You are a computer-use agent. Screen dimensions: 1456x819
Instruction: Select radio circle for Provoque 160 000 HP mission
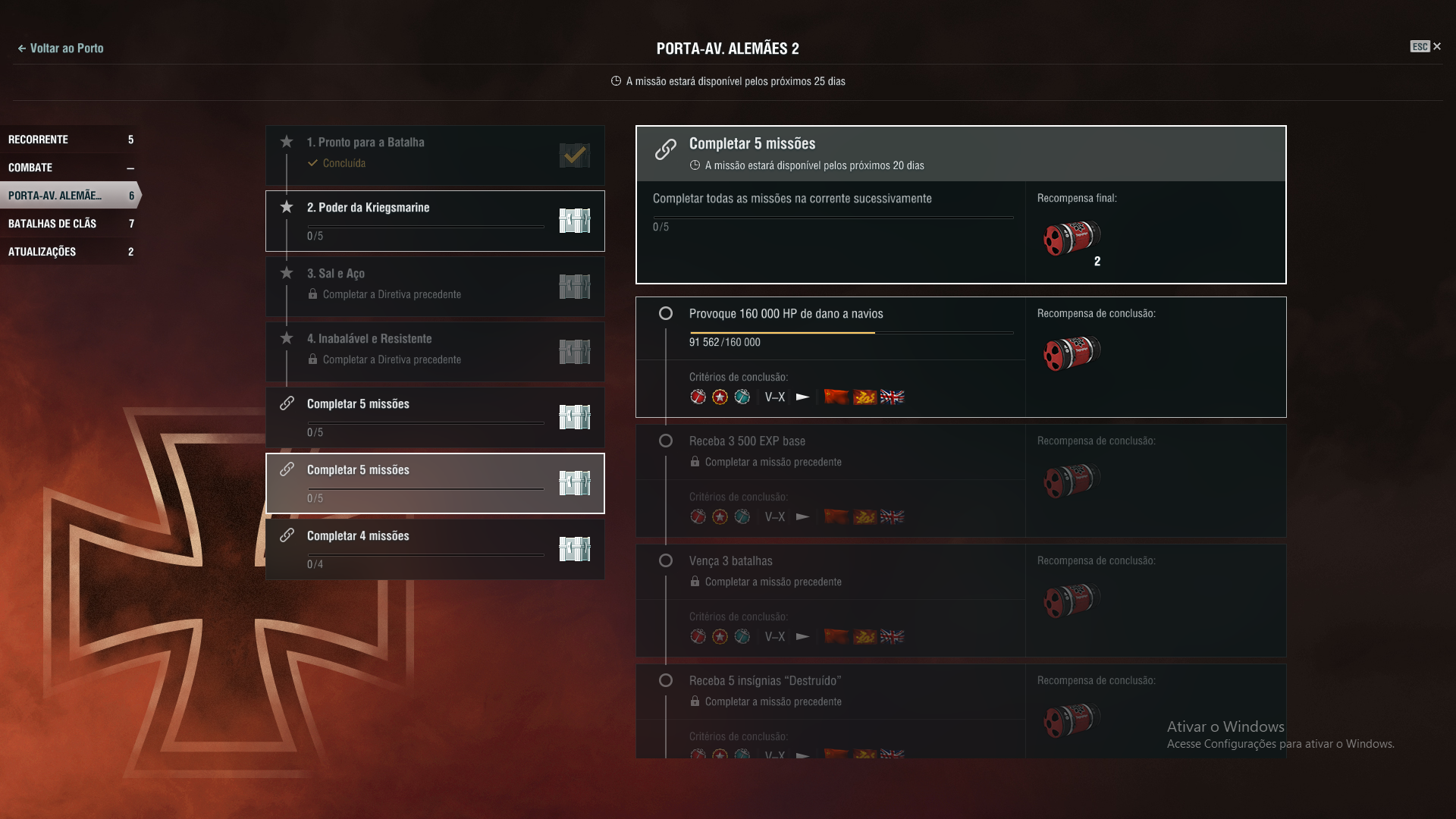pos(666,313)
